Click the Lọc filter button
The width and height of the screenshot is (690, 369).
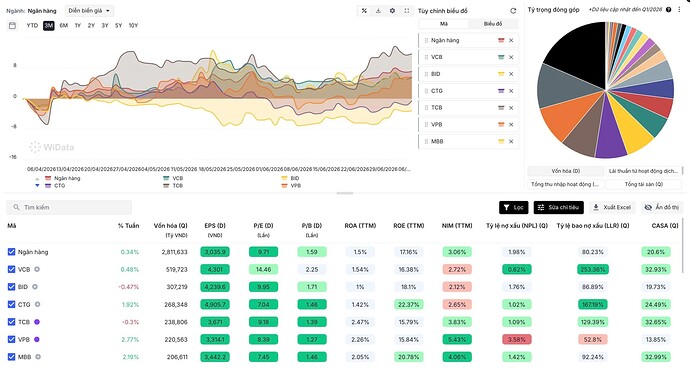514,208
